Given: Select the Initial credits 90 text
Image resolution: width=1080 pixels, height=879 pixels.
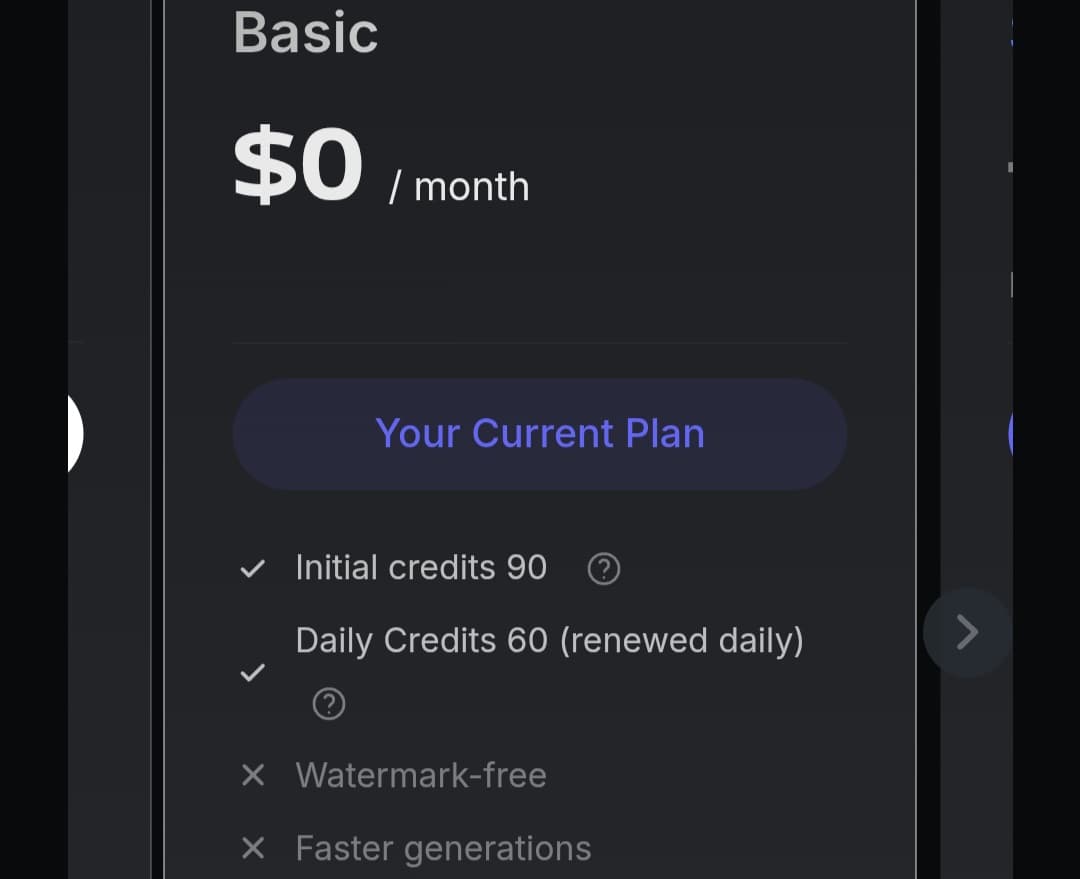Looking at the screenshot, I should (x=421, y=568).
